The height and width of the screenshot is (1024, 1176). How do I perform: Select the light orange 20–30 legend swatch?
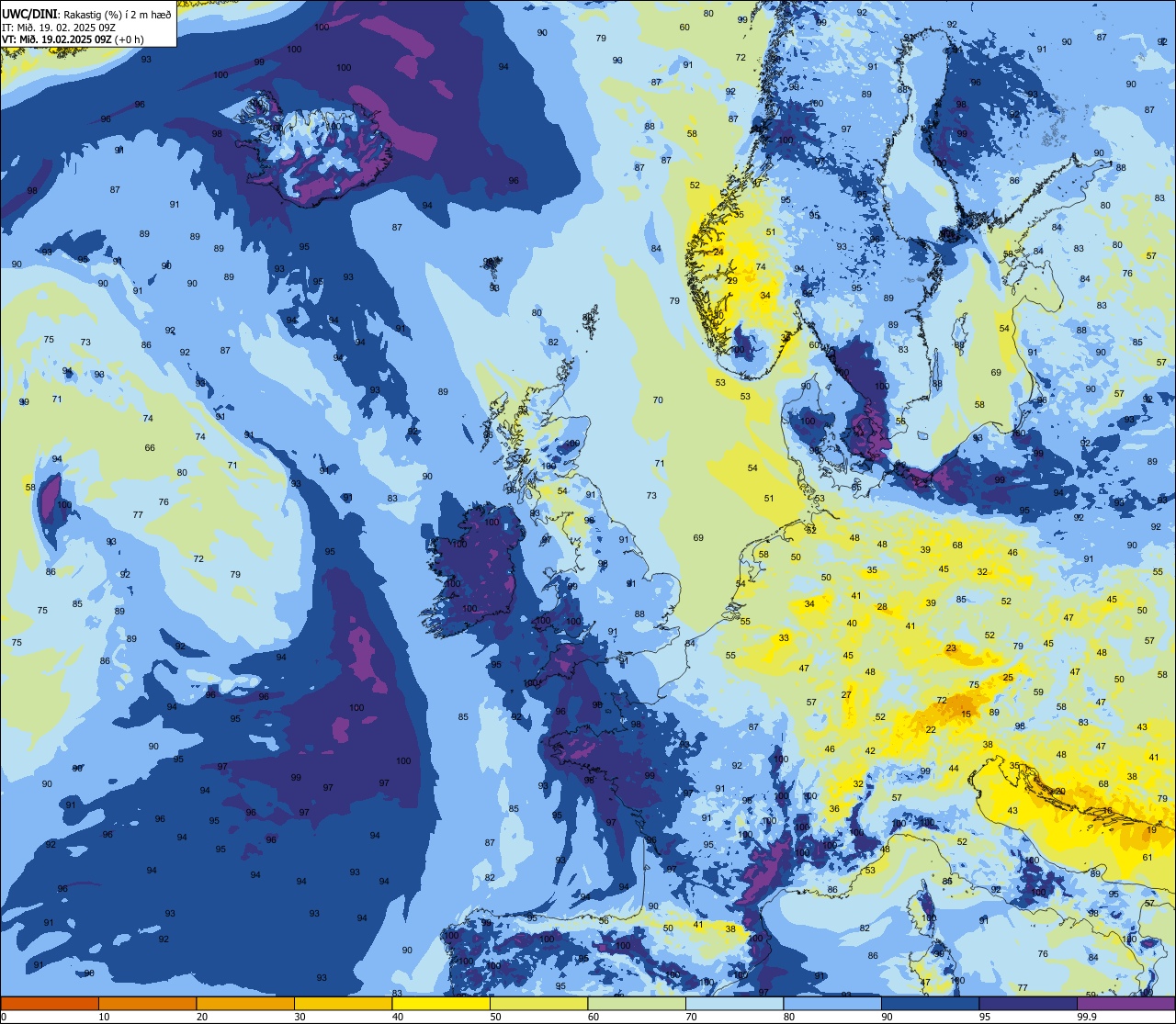pyautogui.click(x=245, y=1003)
